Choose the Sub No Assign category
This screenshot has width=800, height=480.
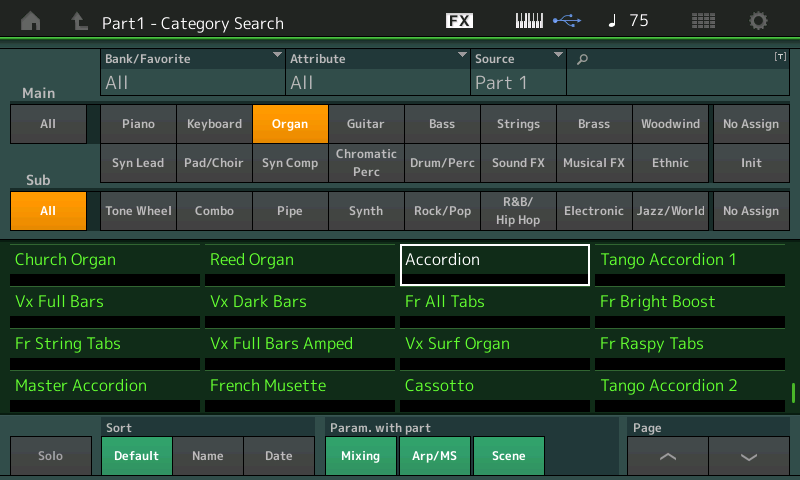click(751, 211)
